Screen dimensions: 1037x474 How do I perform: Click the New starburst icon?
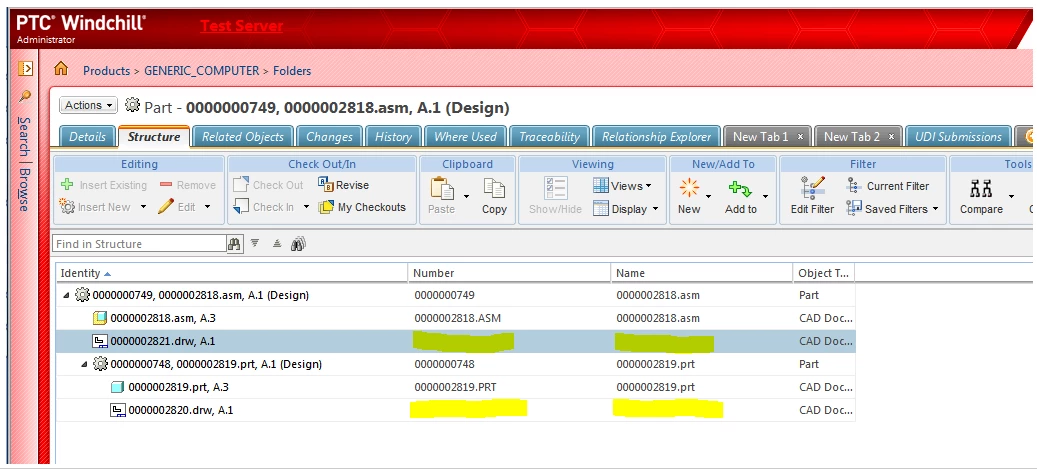pyautogui.click(x=689, y=189)
